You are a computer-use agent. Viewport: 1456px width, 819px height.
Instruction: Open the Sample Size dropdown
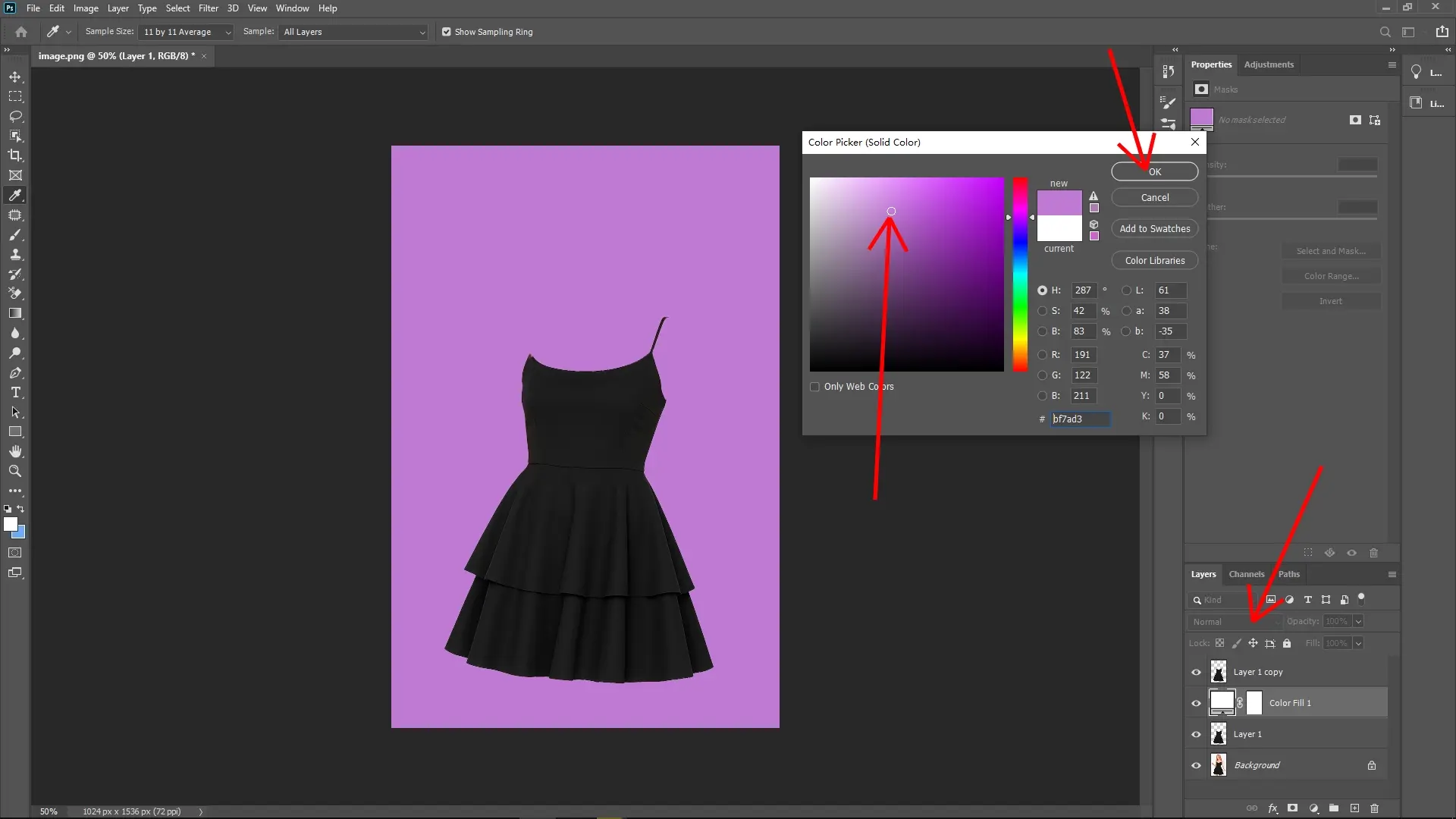tap(186, 32)
